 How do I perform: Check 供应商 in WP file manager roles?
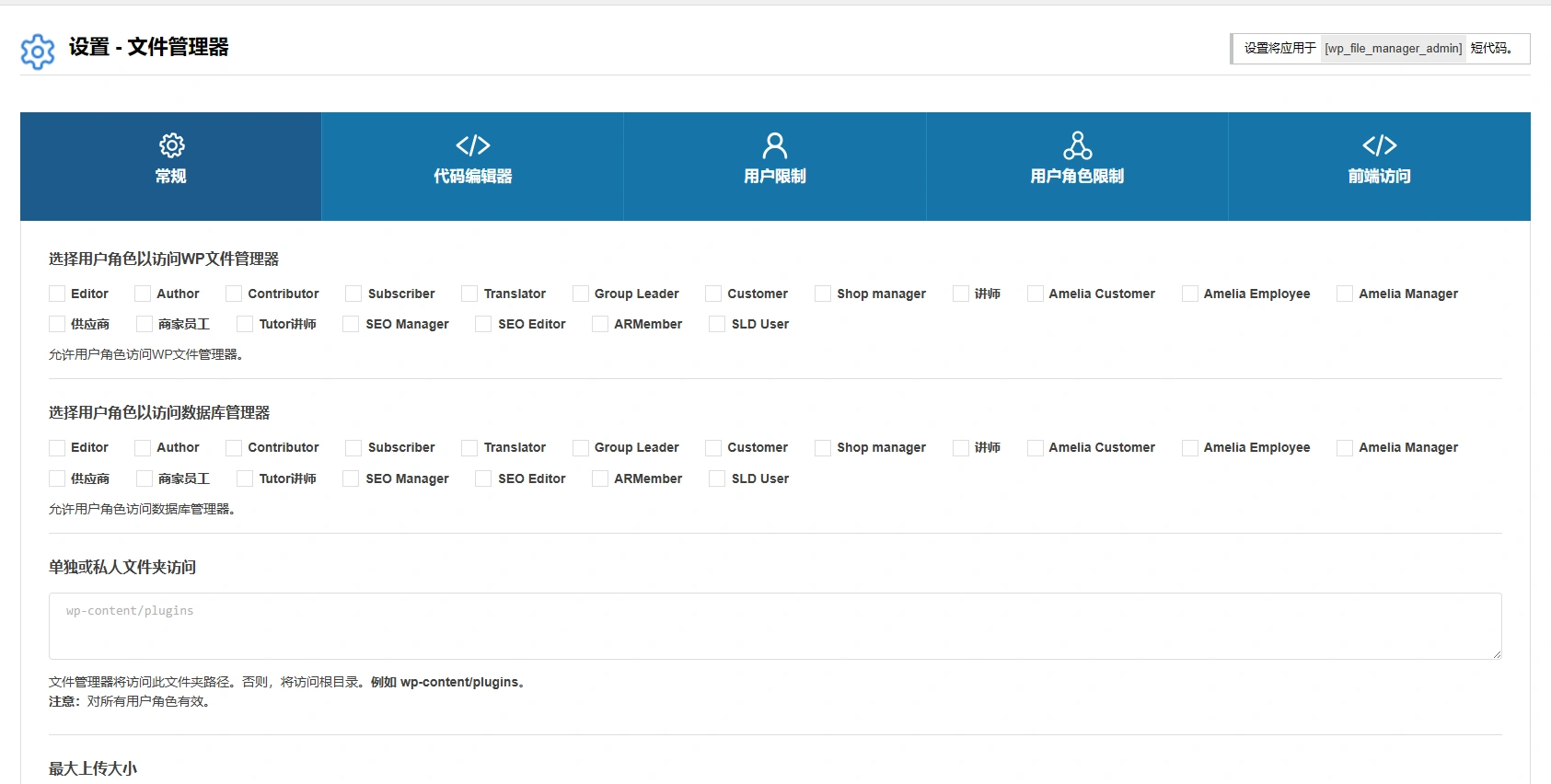(x=57, y=324)
